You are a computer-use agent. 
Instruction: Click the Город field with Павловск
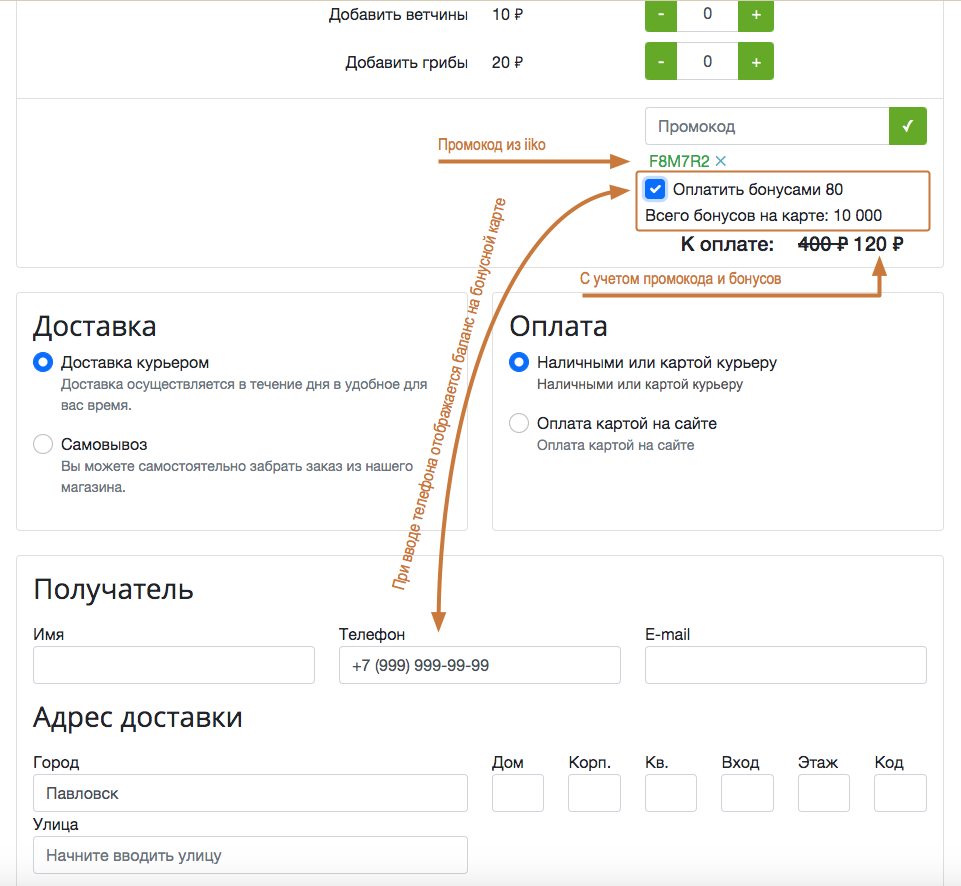tap(250, 793)
